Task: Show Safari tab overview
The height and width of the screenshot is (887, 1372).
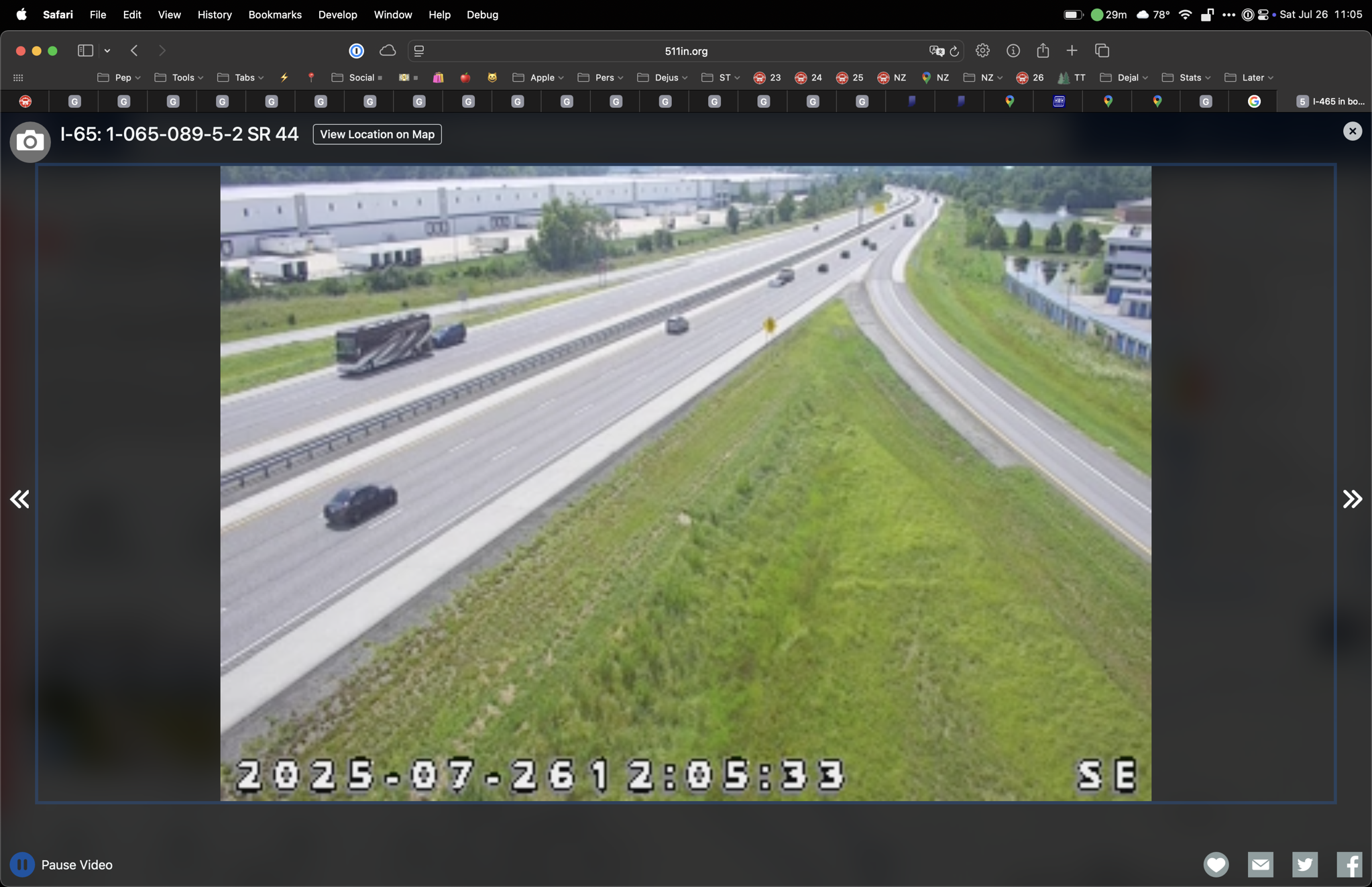Action: (1102, 50)
